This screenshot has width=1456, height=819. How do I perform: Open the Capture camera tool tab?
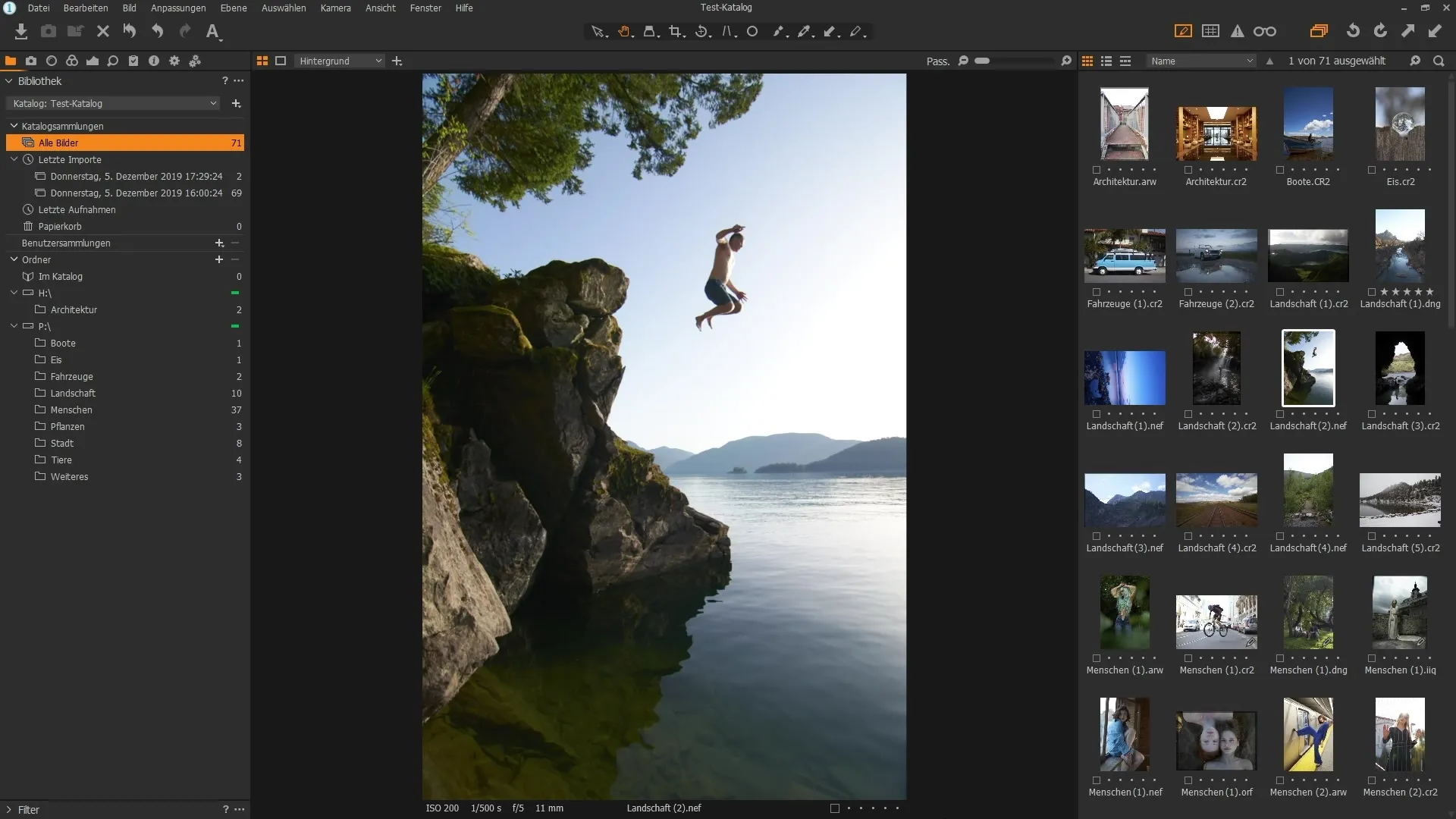[x=31, y=61]
